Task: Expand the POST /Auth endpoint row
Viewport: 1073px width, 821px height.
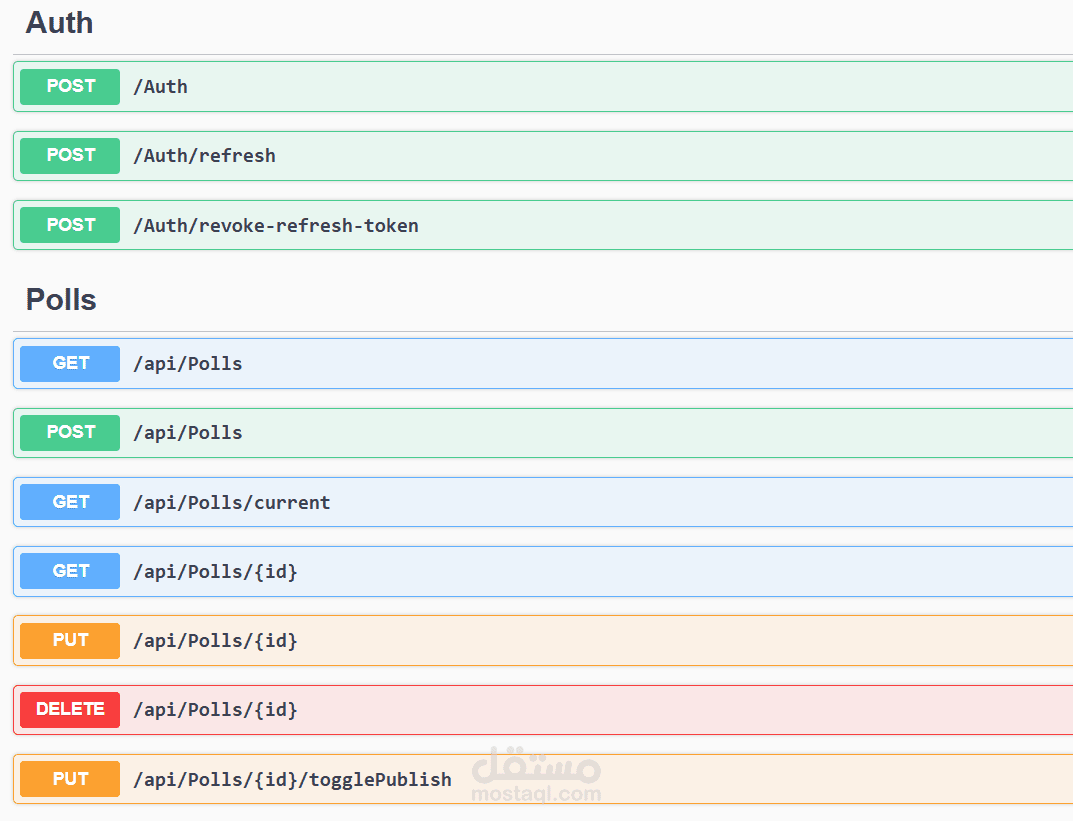Action: (600, 87)
